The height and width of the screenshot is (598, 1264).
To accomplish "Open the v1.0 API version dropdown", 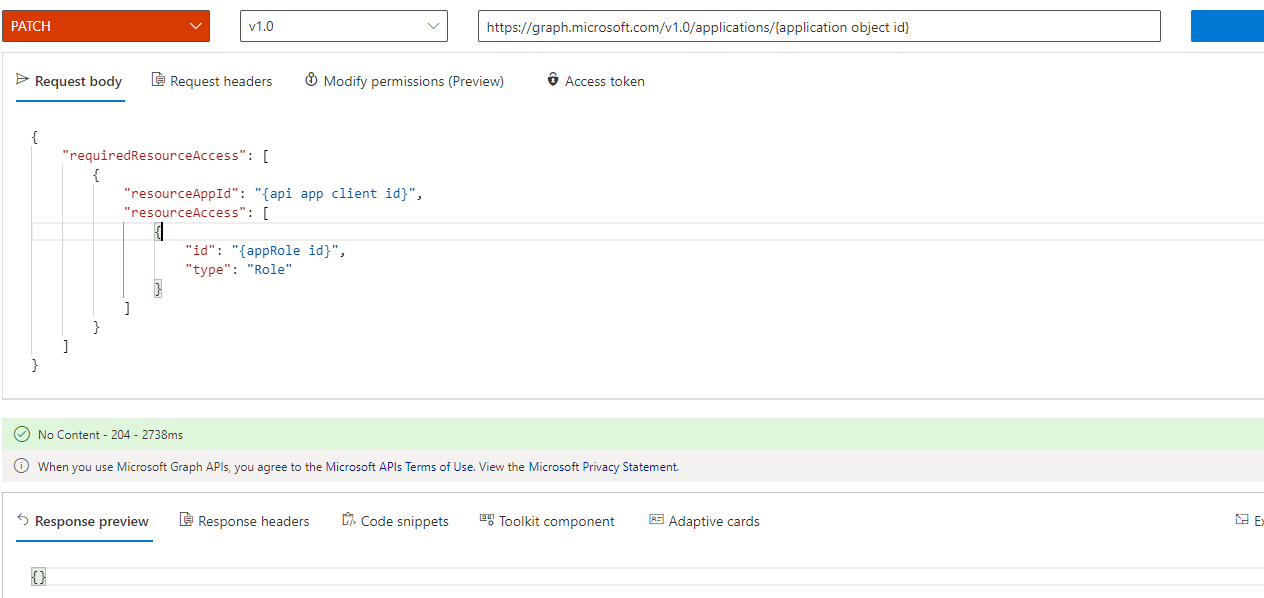I will click(343, 25).
